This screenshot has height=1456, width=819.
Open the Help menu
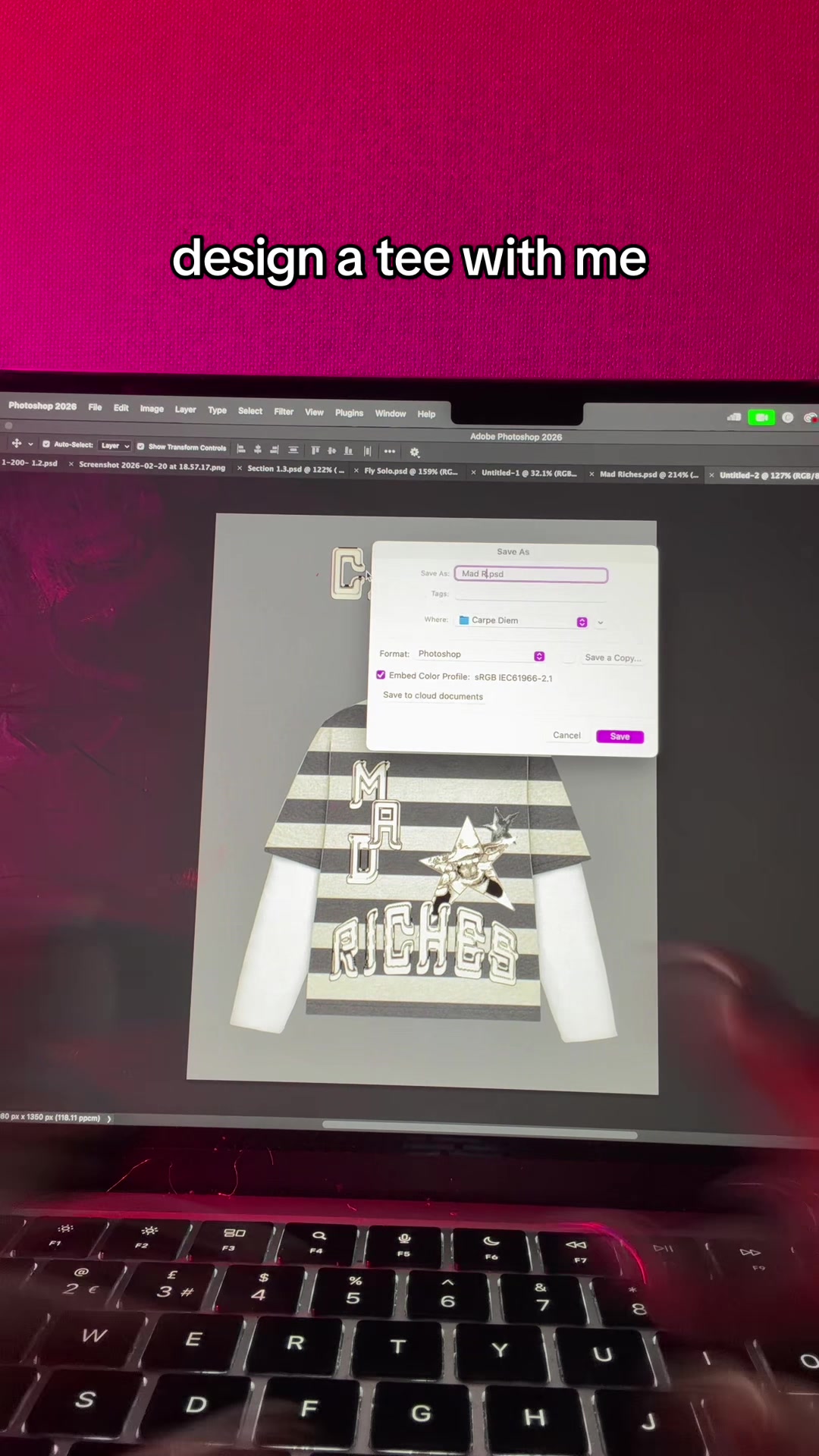click(426, 415)
